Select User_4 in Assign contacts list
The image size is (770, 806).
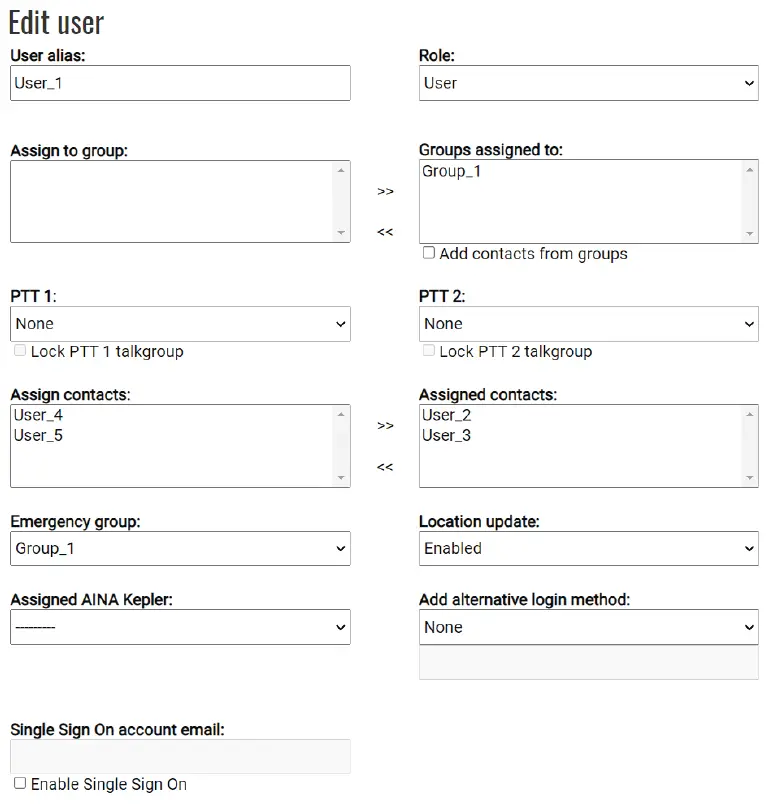click(x=39, y=415)
